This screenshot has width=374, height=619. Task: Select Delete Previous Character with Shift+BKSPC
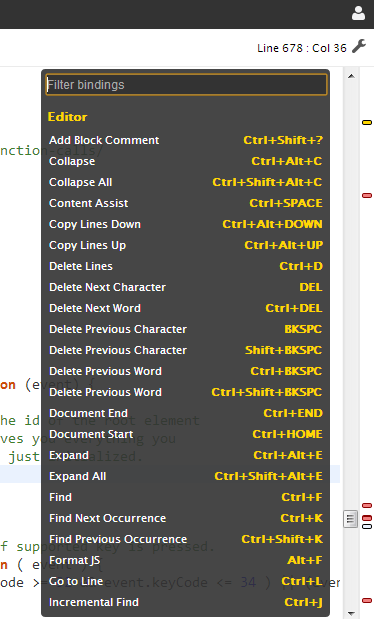pos(186,350)
